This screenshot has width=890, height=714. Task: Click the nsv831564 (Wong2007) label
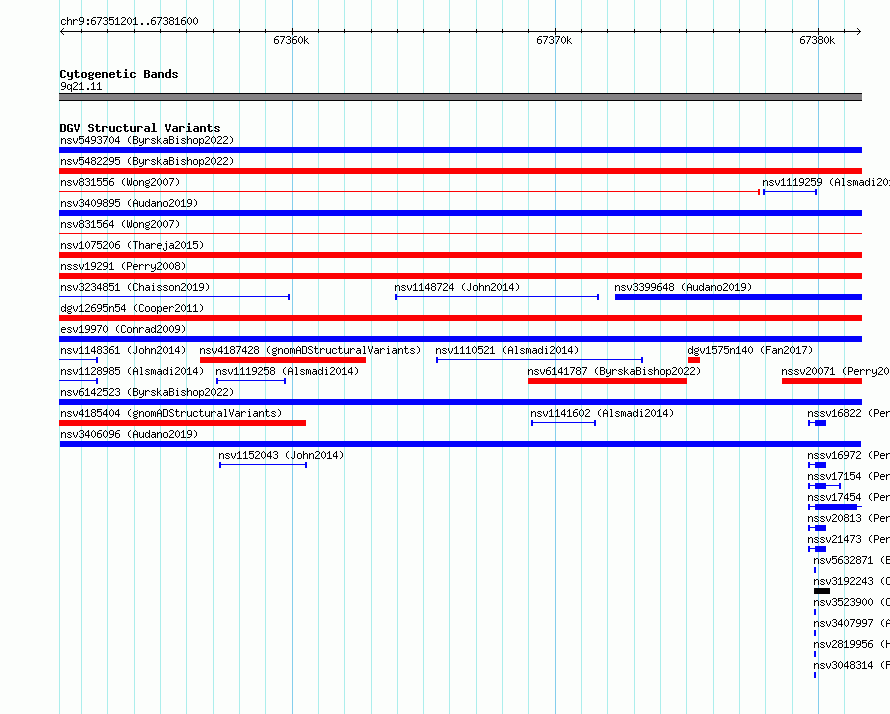pyautogui.click(x=120, y=224)
